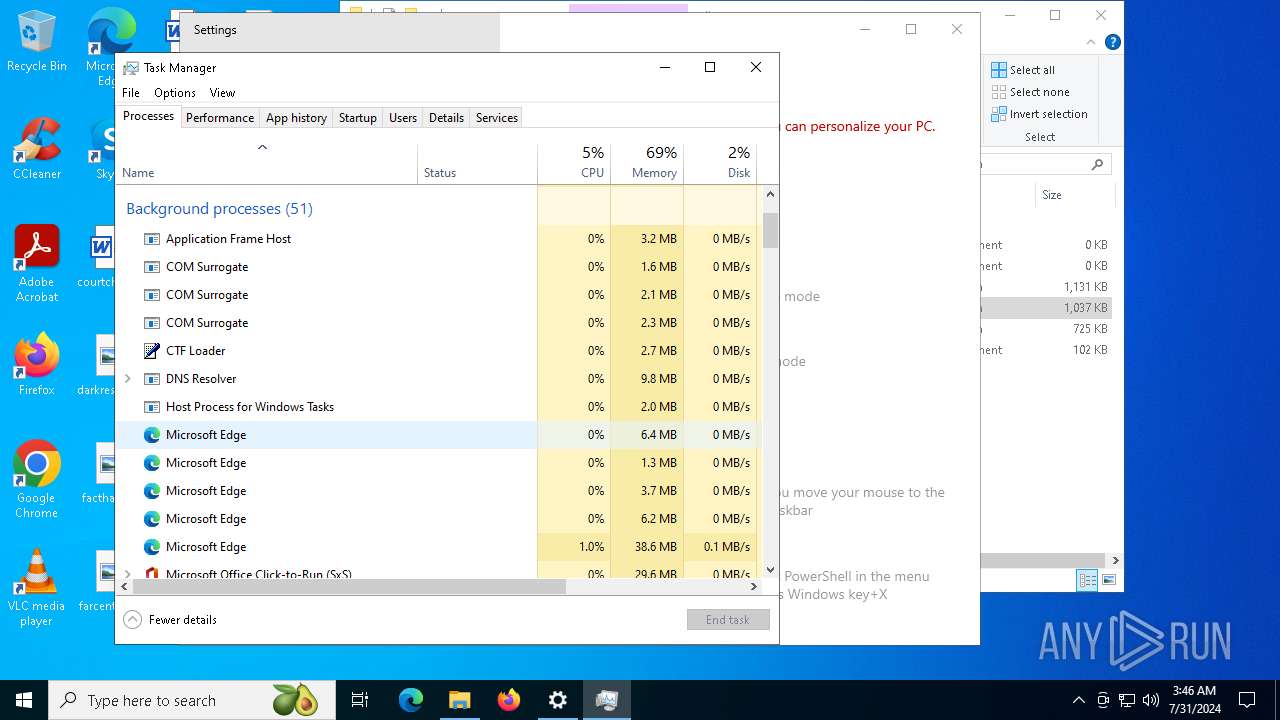
Task: Click the CTF Loader pencil icon
Action: pos(152,351)
